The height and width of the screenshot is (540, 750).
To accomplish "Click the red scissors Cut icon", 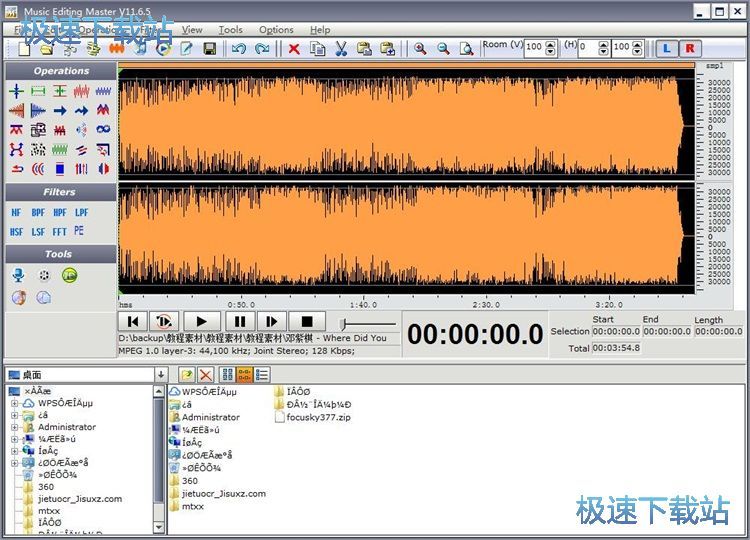I will point(341,48).
